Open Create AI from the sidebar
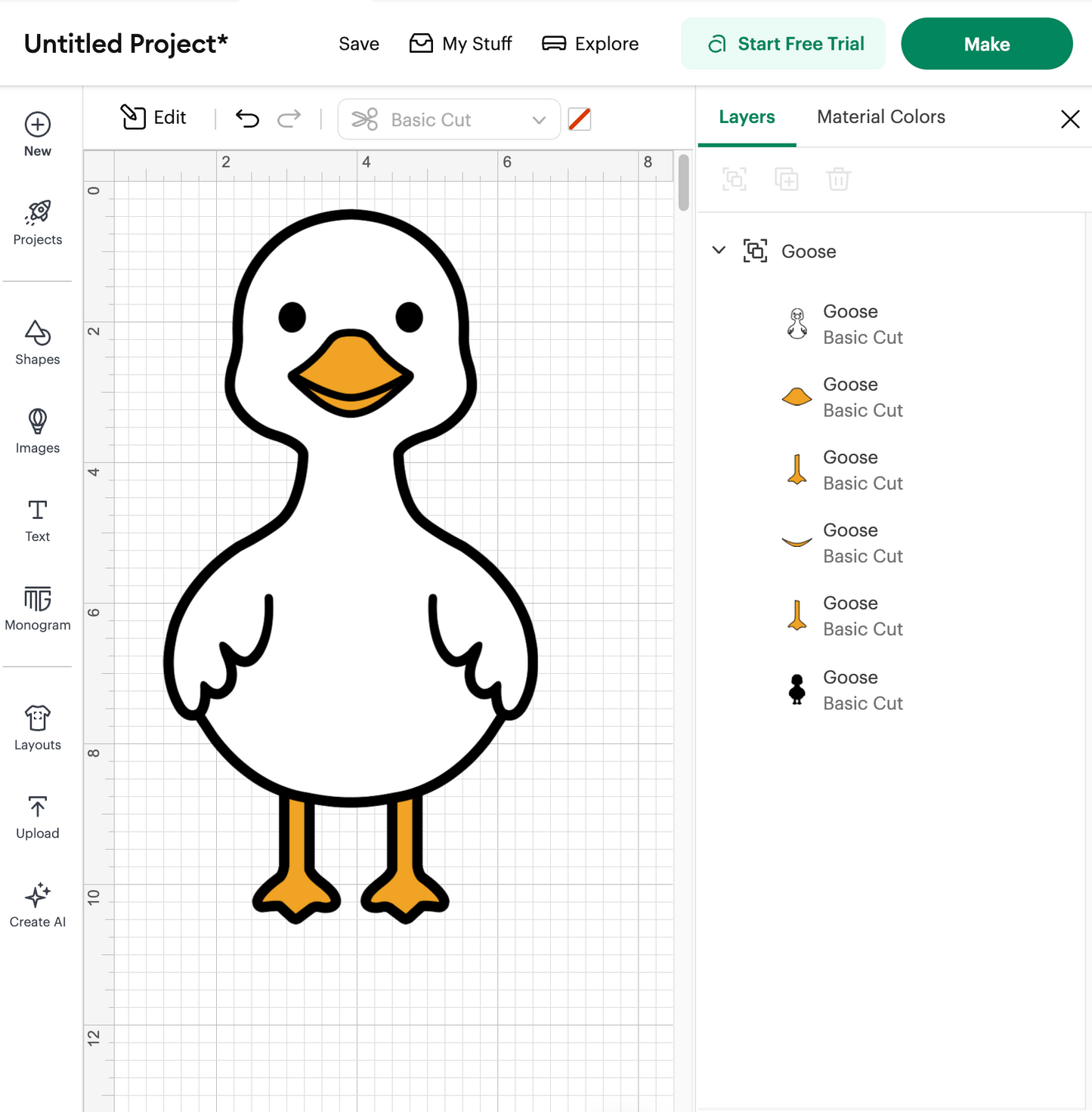1092x1112 pixels. point(36,903)
